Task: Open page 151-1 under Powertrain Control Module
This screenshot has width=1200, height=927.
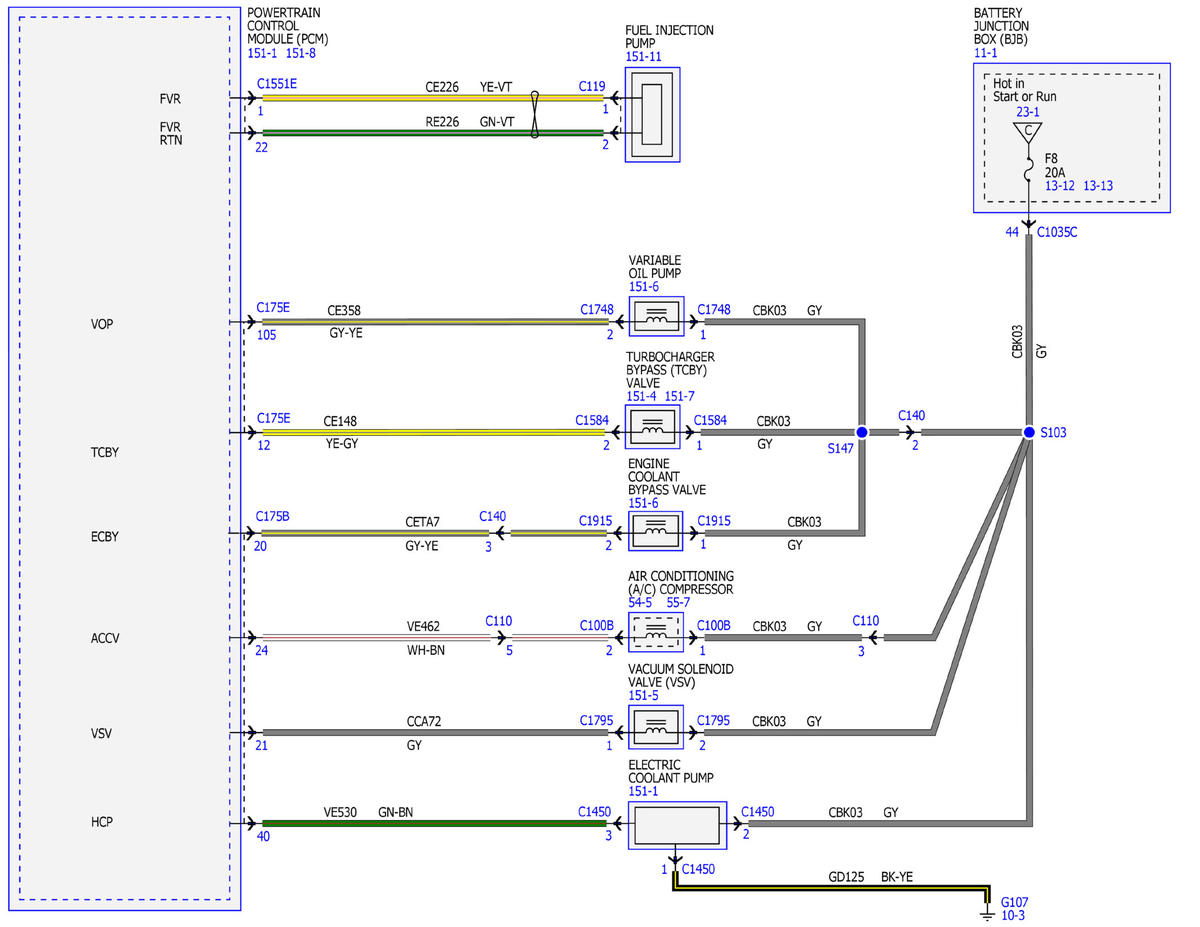Action: (x=262, y=53)
